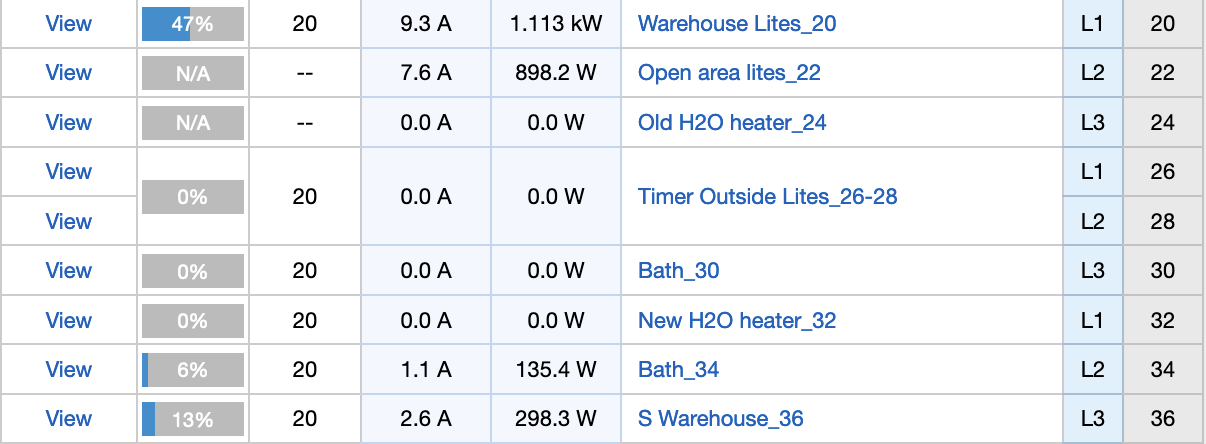Screen dimensions: 1206x444
Task: Open the Warehouse Lites_20 circuit link
Action: pos(736,23)
